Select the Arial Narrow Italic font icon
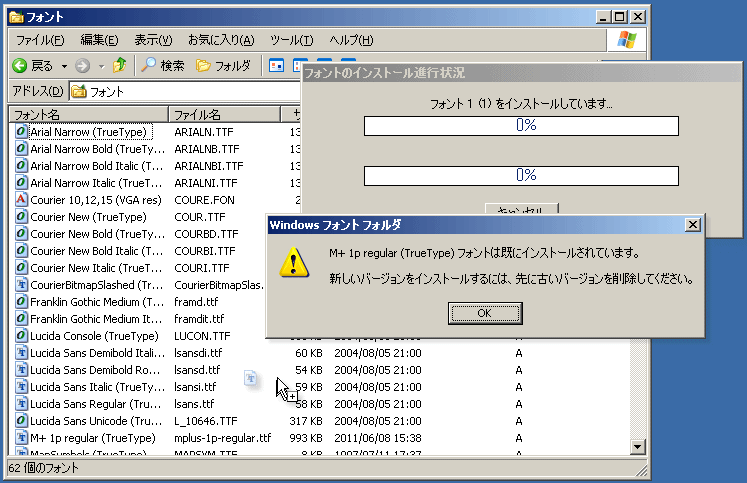 click(x=21, y=182)
